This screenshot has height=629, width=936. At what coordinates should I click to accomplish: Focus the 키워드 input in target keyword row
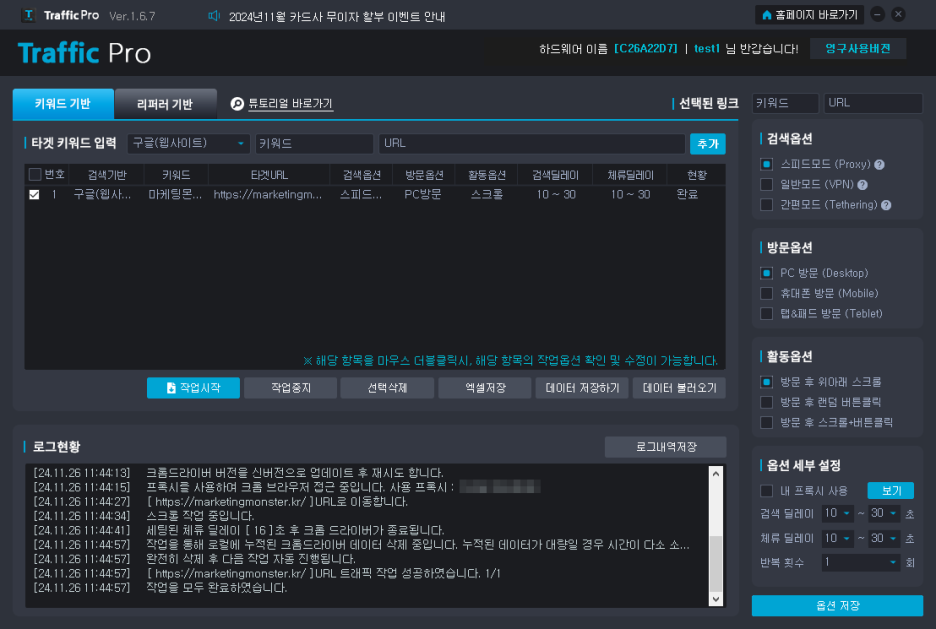pyautogui.click(x=315, y=144)
